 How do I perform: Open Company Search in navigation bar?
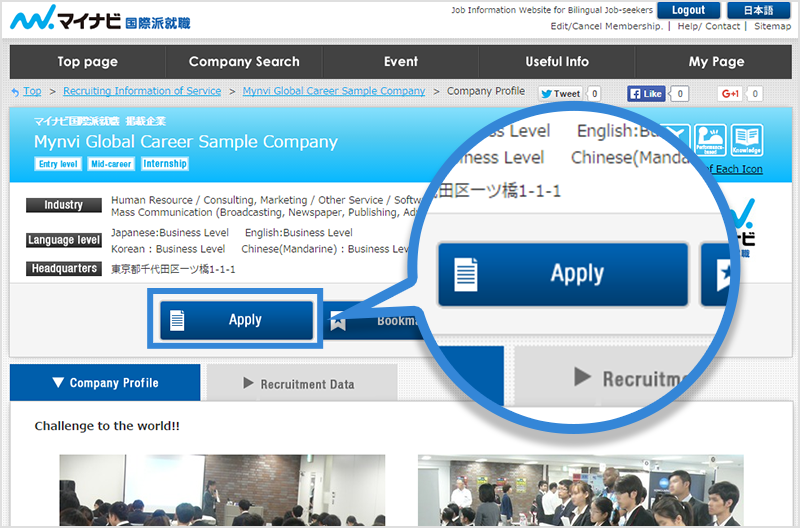click(244, 62)
